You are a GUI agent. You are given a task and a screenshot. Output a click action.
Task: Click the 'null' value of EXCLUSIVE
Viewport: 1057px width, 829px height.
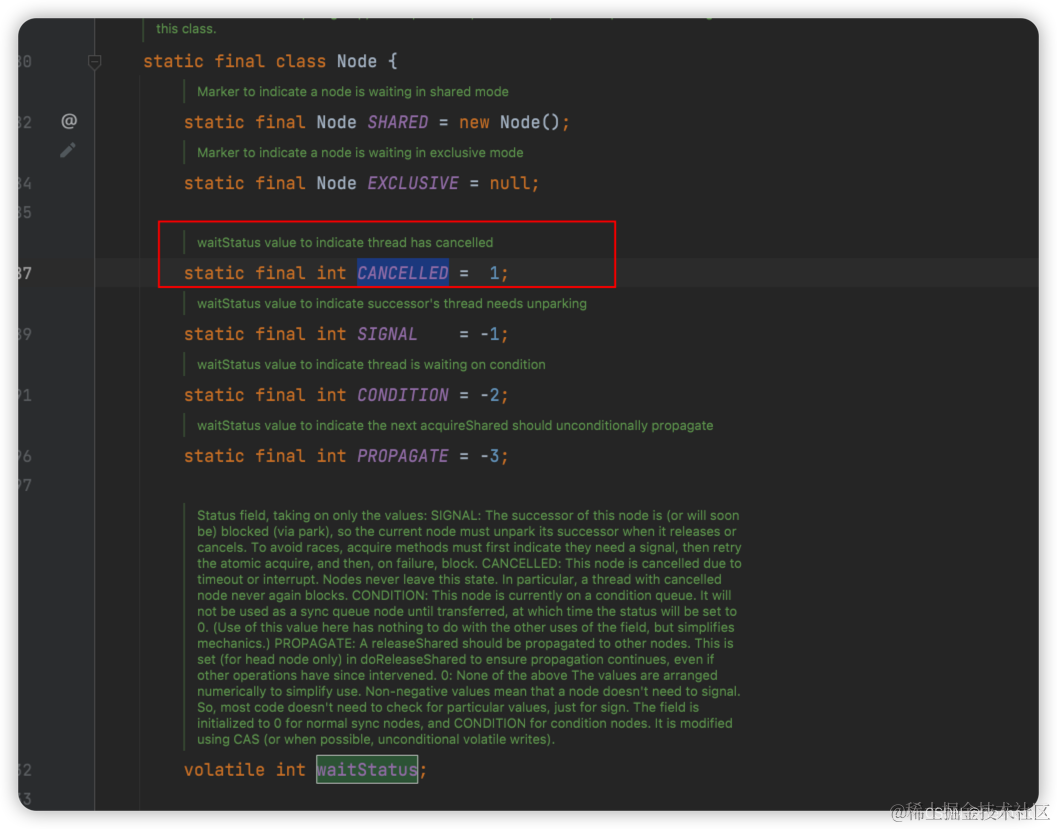click(x=510, y=183)
